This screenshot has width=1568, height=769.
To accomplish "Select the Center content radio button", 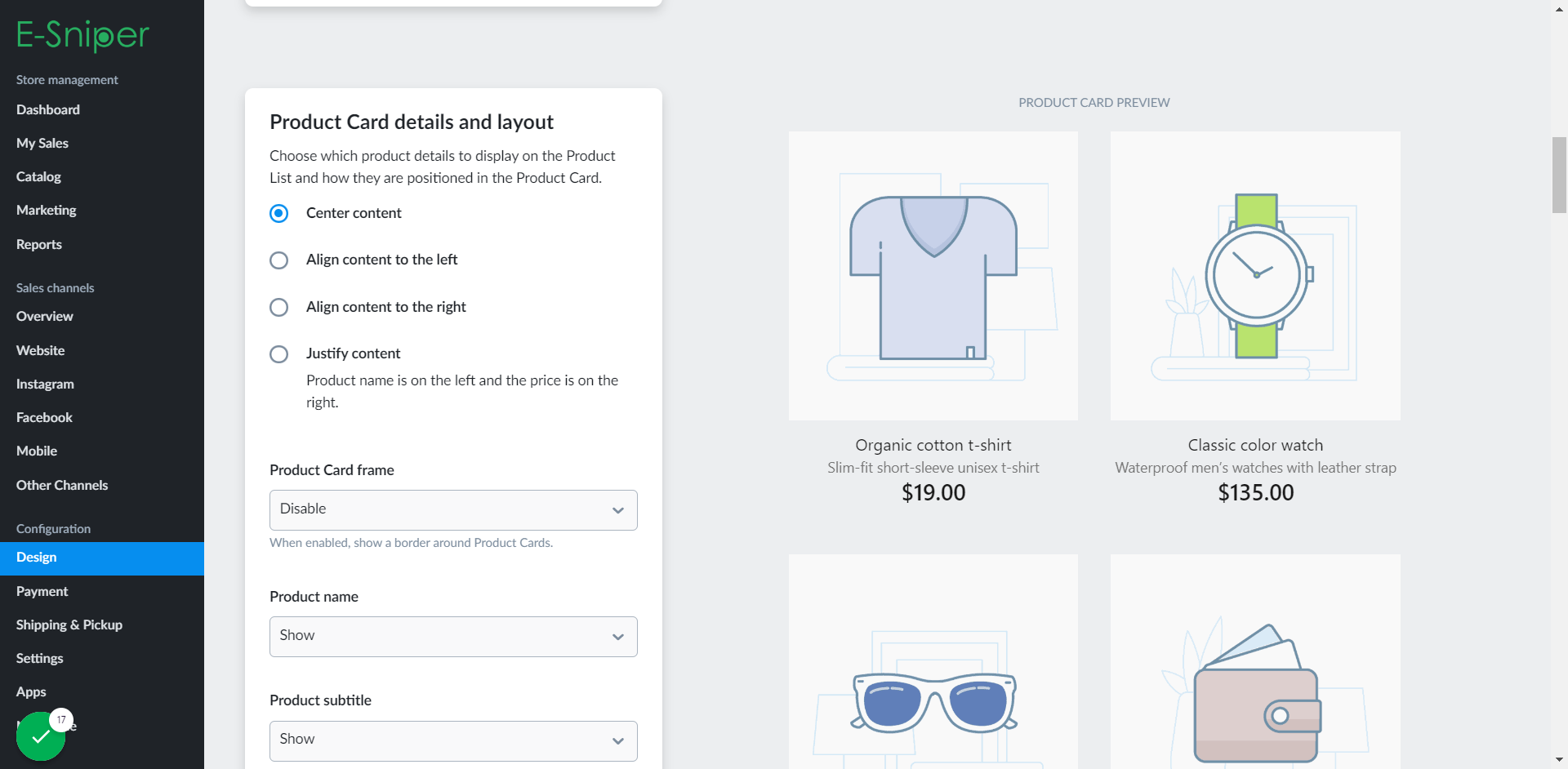I will tap(278, 213).
